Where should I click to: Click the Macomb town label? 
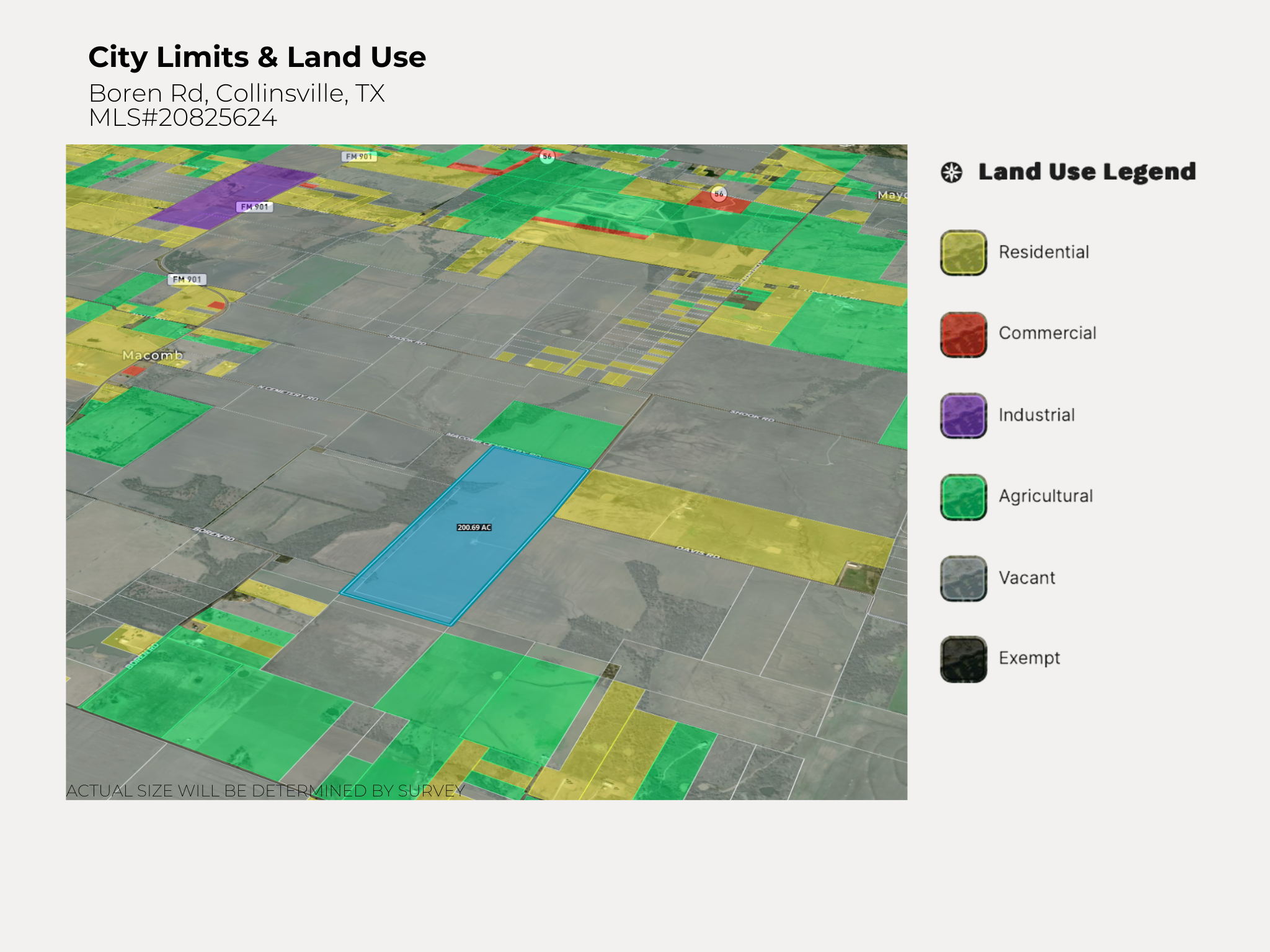[x=153, y=355]
